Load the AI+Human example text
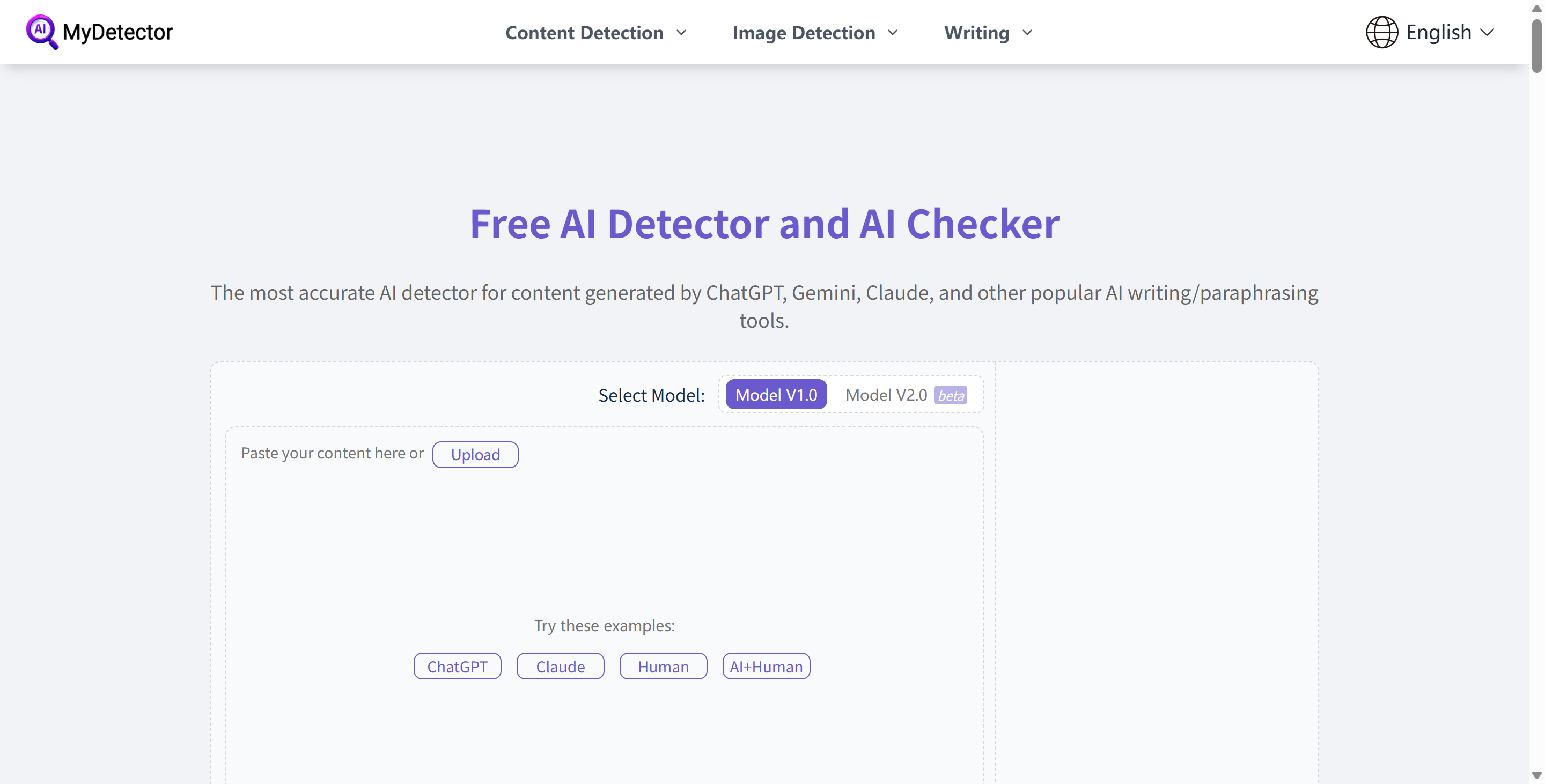The height and width of the screenshot is (784, 1545). 766,666
